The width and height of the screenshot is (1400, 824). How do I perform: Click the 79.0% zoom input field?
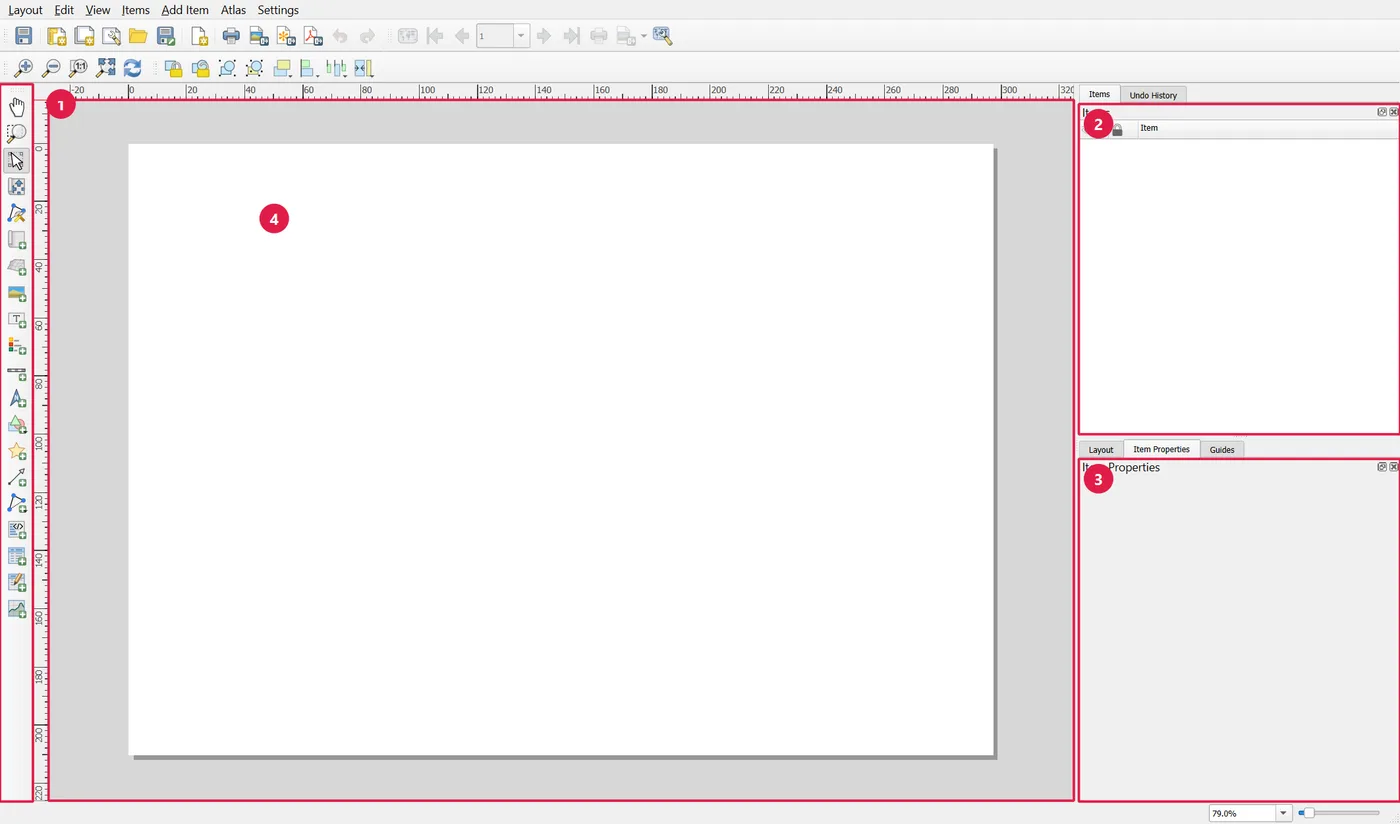pos(1242,813)
